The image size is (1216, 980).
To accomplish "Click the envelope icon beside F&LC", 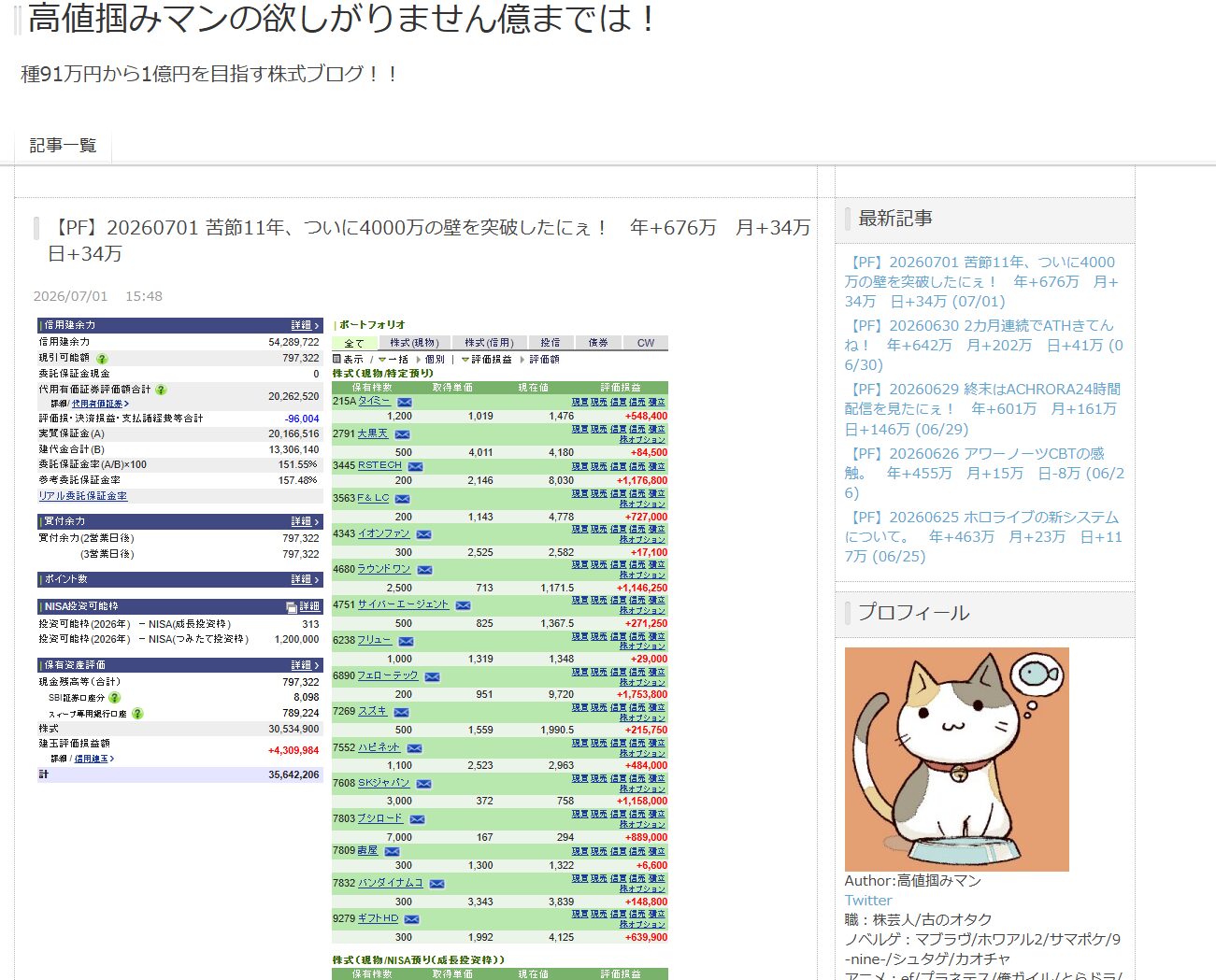I will click(403, 499).
